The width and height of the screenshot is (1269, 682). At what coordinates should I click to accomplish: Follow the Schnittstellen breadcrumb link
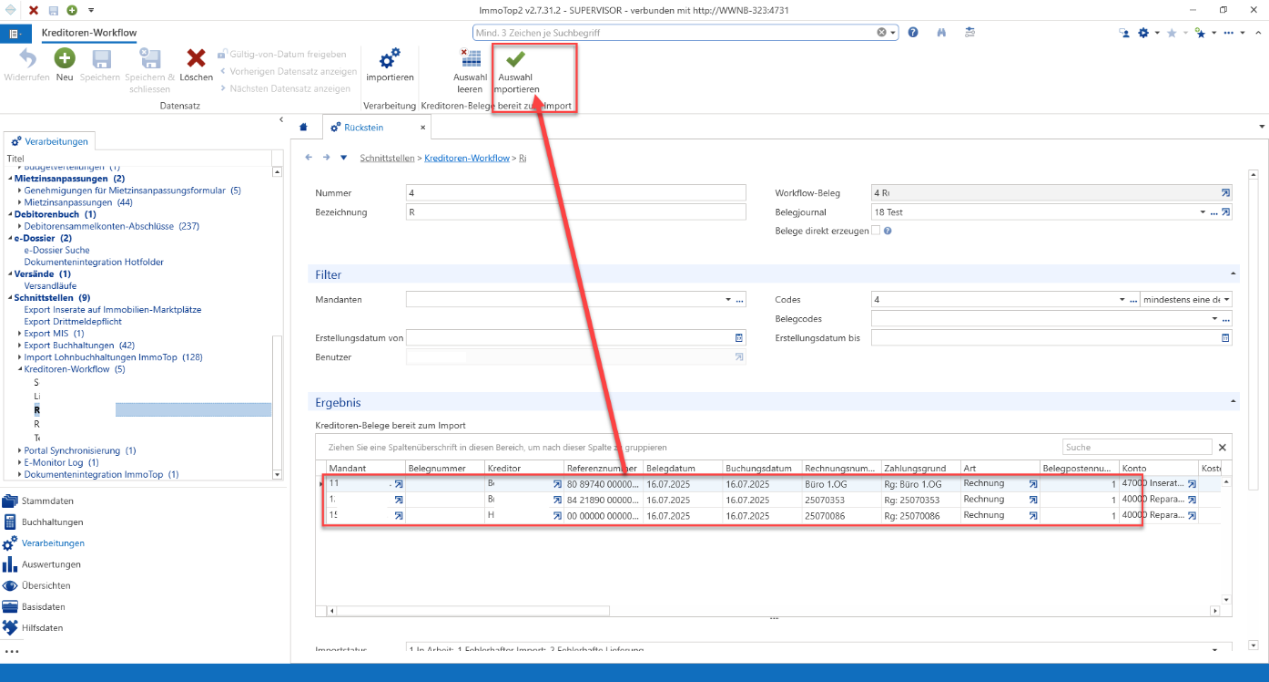[389, 158]
